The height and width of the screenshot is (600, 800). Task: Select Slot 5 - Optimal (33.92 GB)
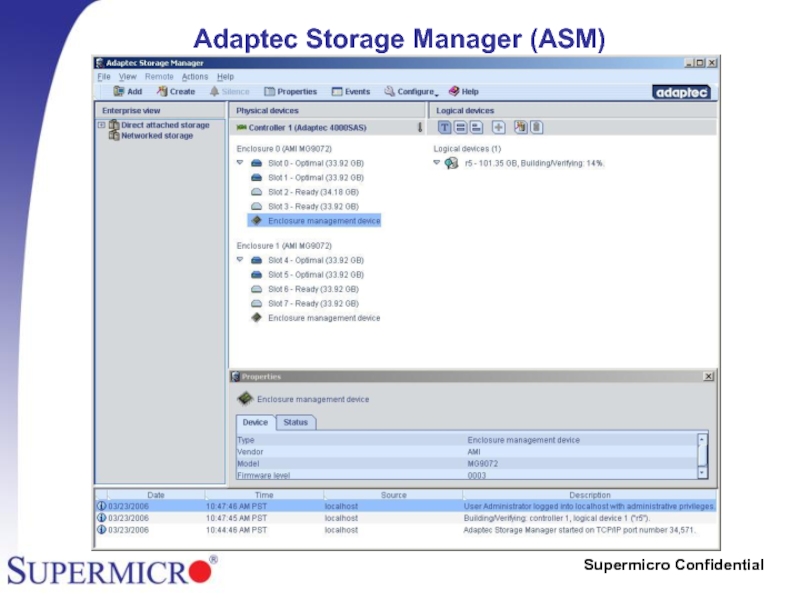(316, 274)
